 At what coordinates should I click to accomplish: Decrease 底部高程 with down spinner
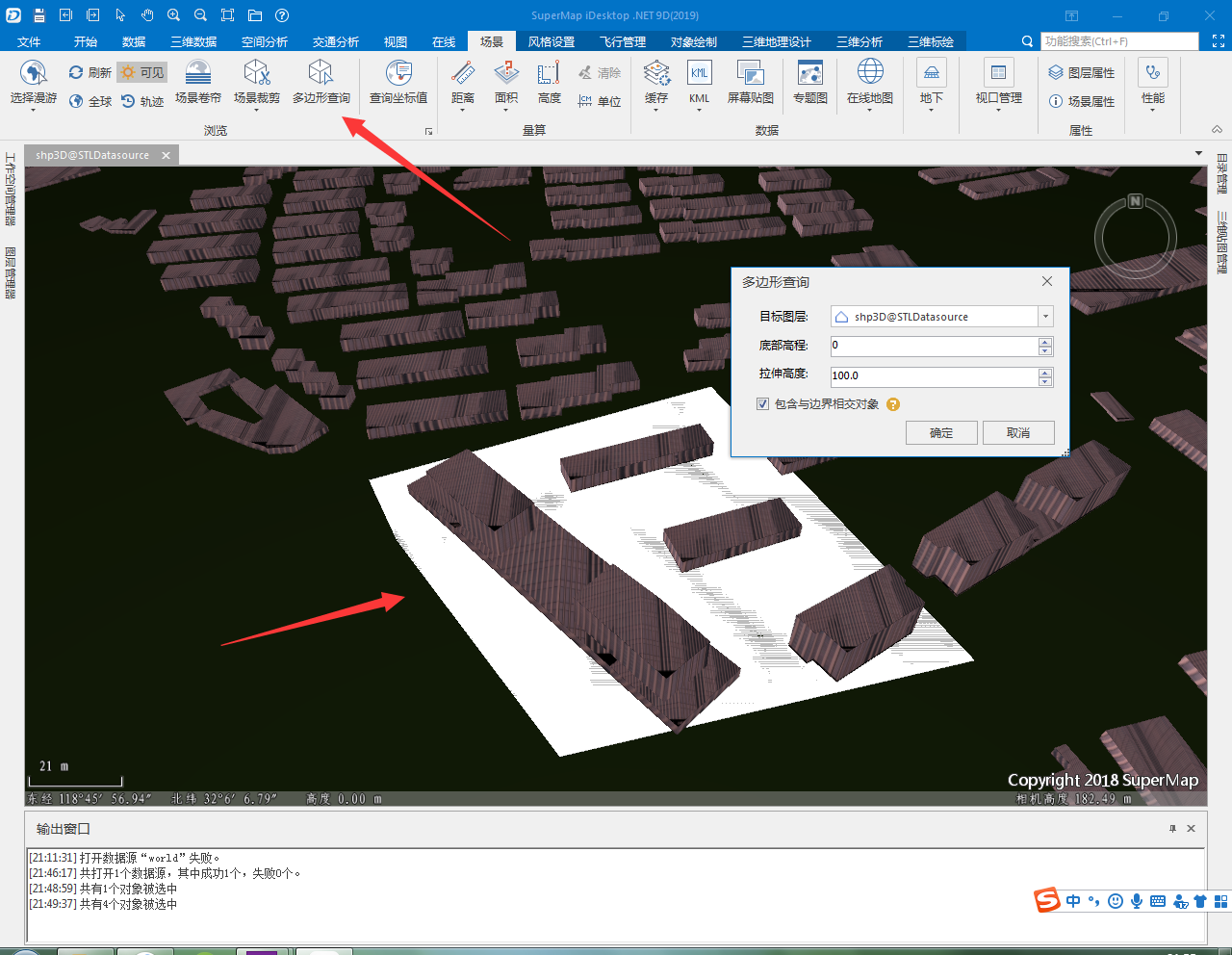(1045, 350)
